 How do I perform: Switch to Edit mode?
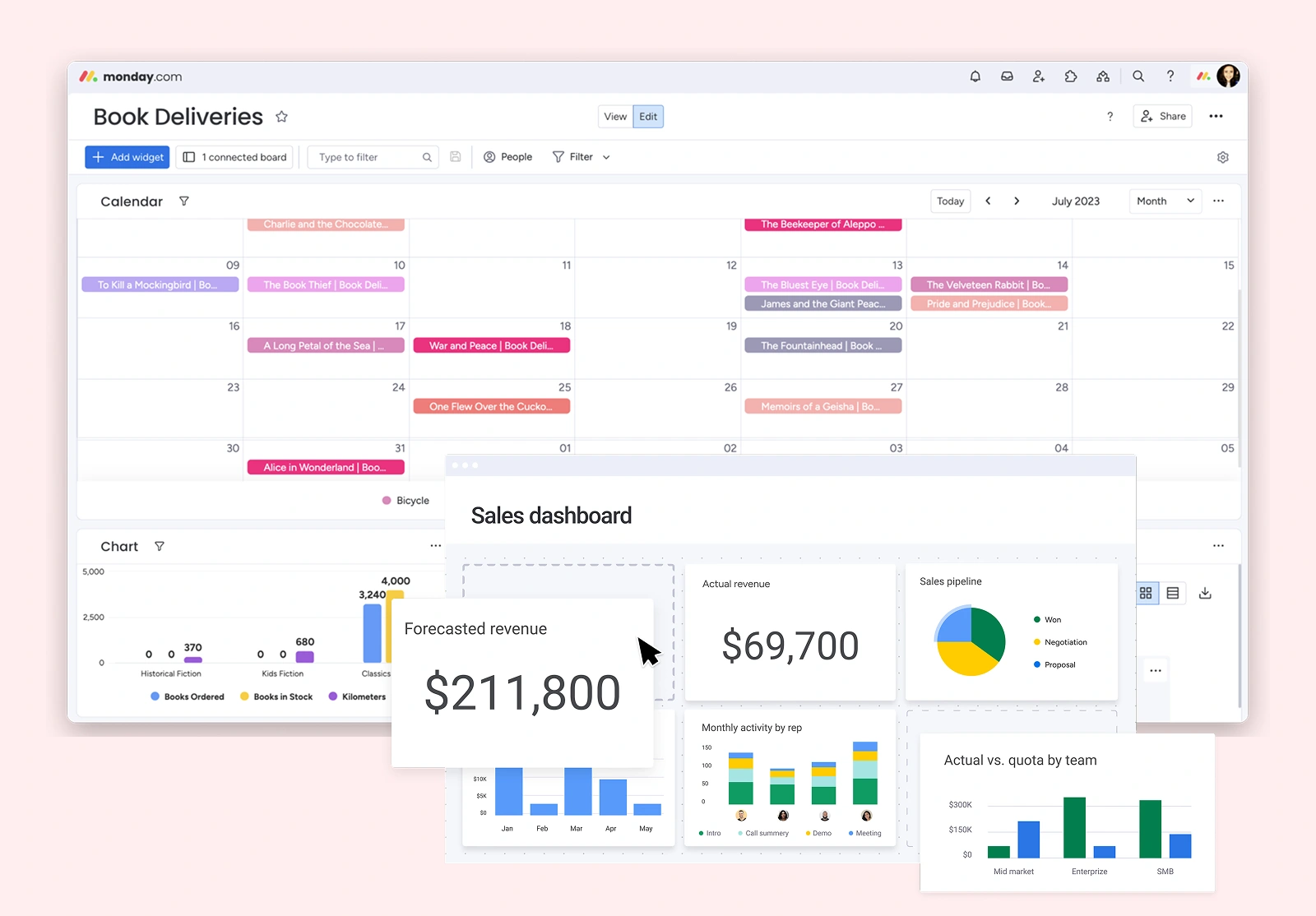pos(648,117)
